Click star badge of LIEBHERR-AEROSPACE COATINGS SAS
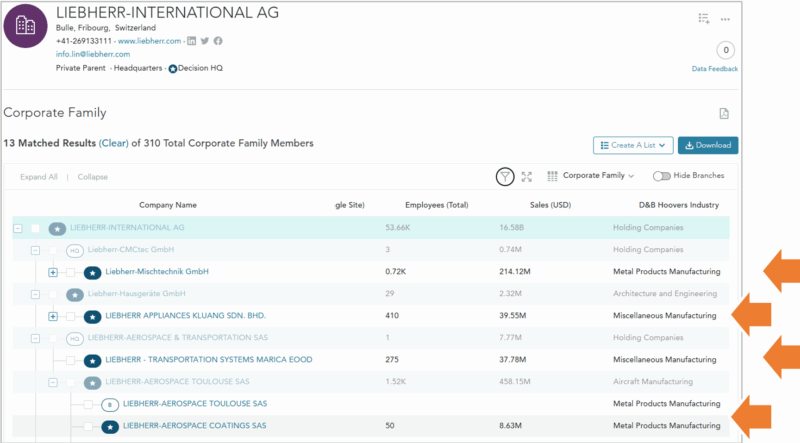 pos(110,427)
